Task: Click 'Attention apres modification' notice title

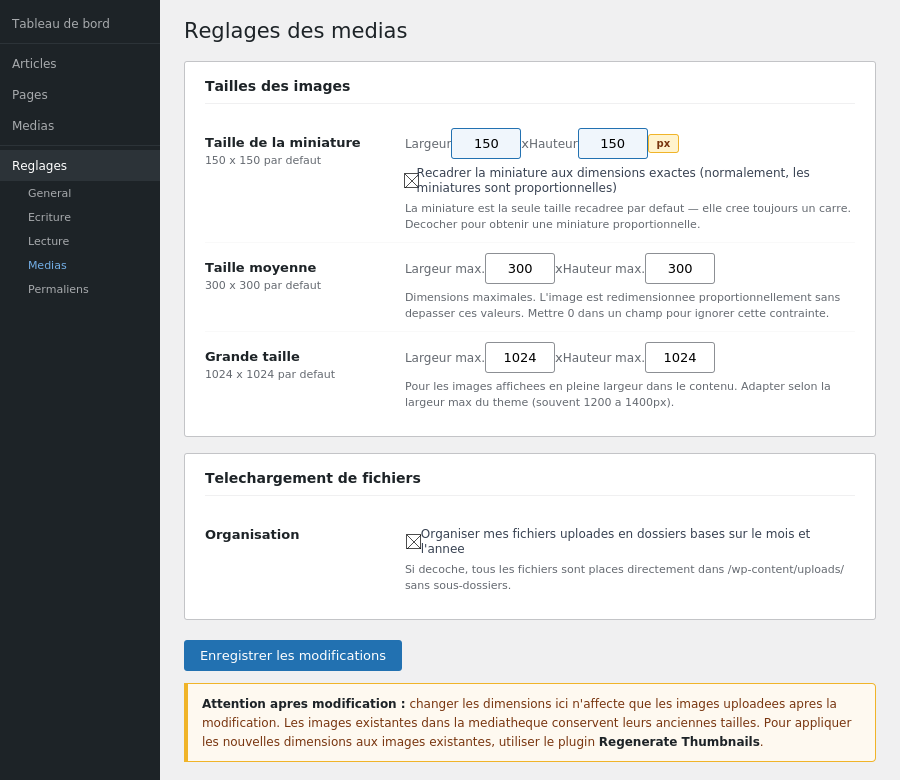Action: (x=304, y=704)
